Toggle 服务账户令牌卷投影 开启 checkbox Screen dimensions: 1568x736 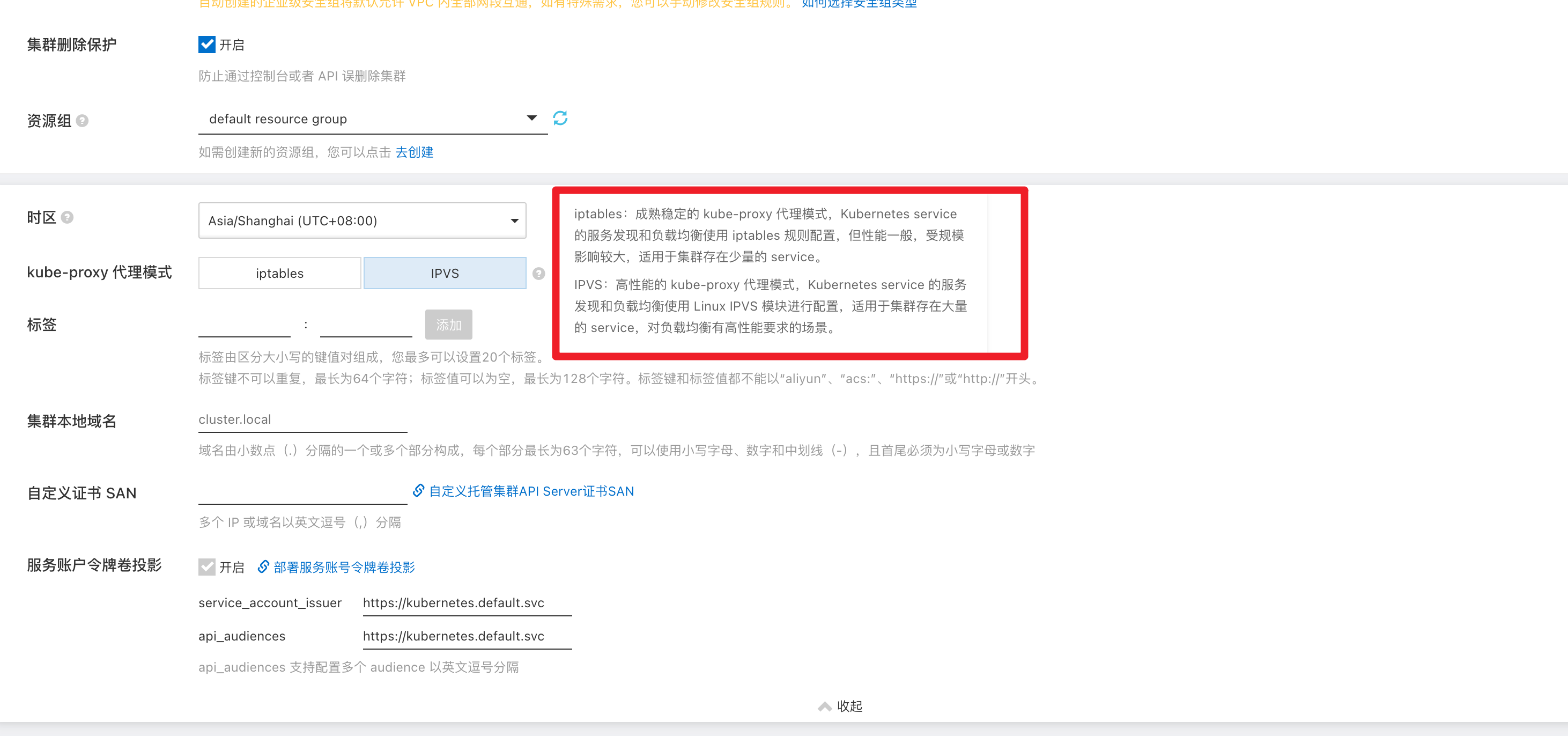pyautogui.click(x=207, y=567)
